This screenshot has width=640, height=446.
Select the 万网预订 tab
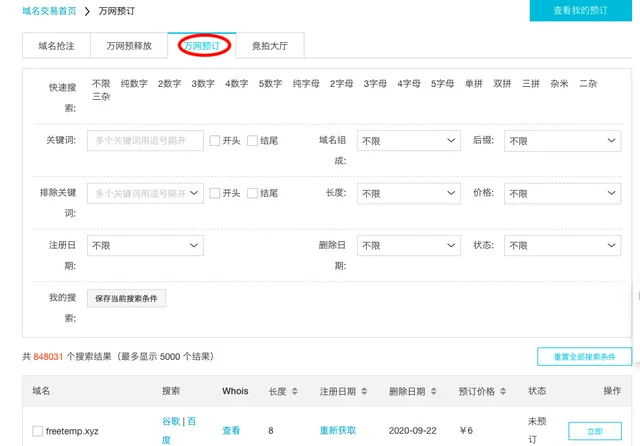tap(202, 46)
